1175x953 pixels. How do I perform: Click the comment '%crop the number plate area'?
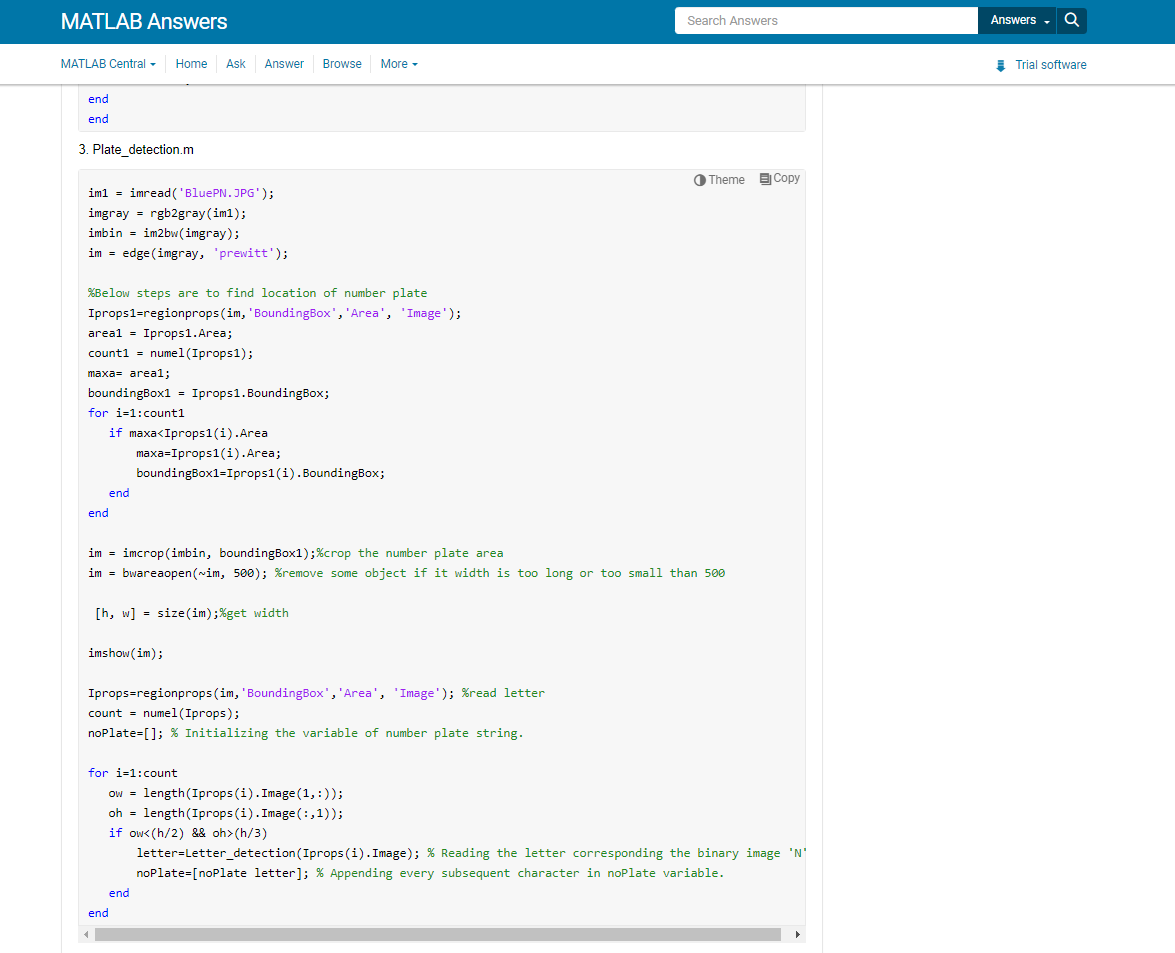click(410, 553)
